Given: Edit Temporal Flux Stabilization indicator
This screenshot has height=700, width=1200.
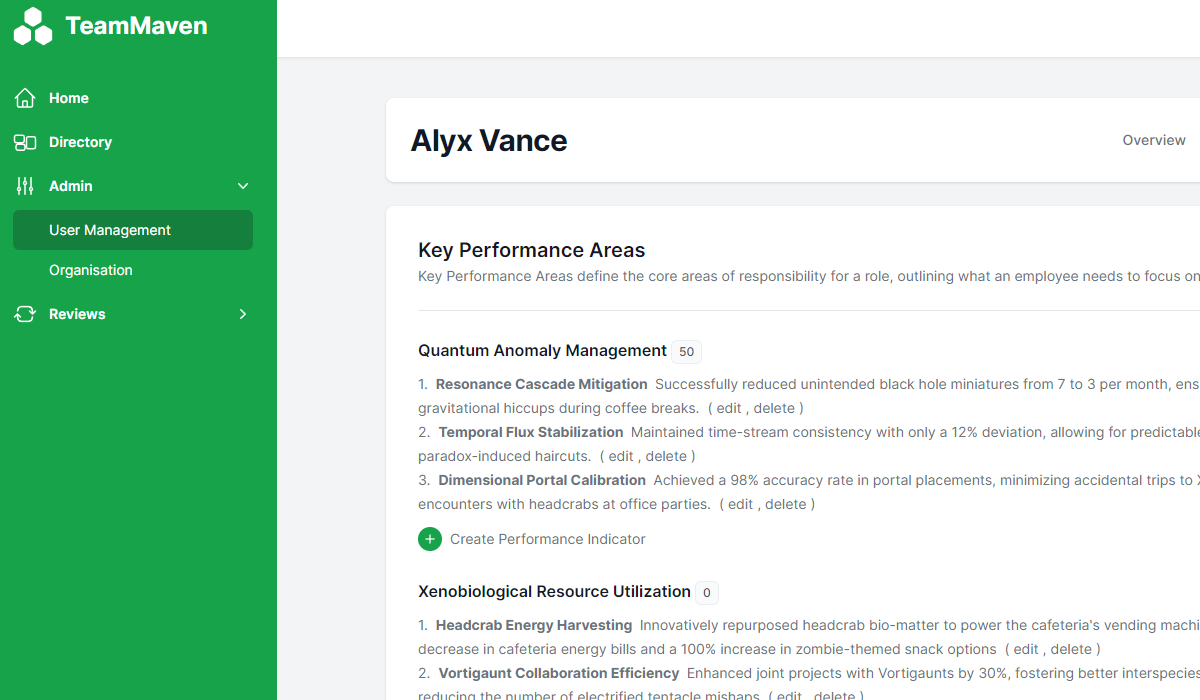Looking at the screenshot, I should click(x=622, y=456).
